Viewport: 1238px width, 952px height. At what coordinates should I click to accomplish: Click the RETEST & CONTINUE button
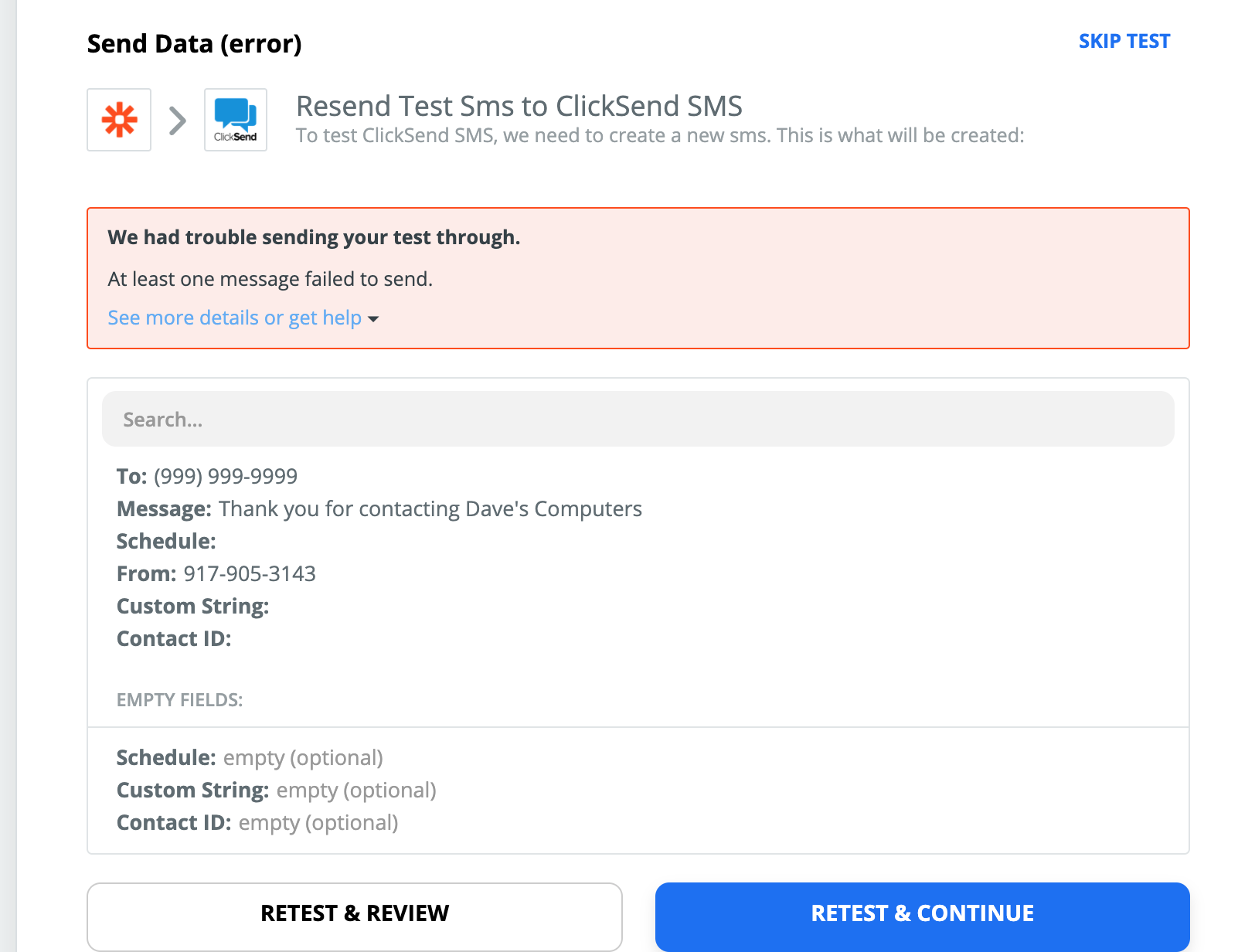pos(922,913)
